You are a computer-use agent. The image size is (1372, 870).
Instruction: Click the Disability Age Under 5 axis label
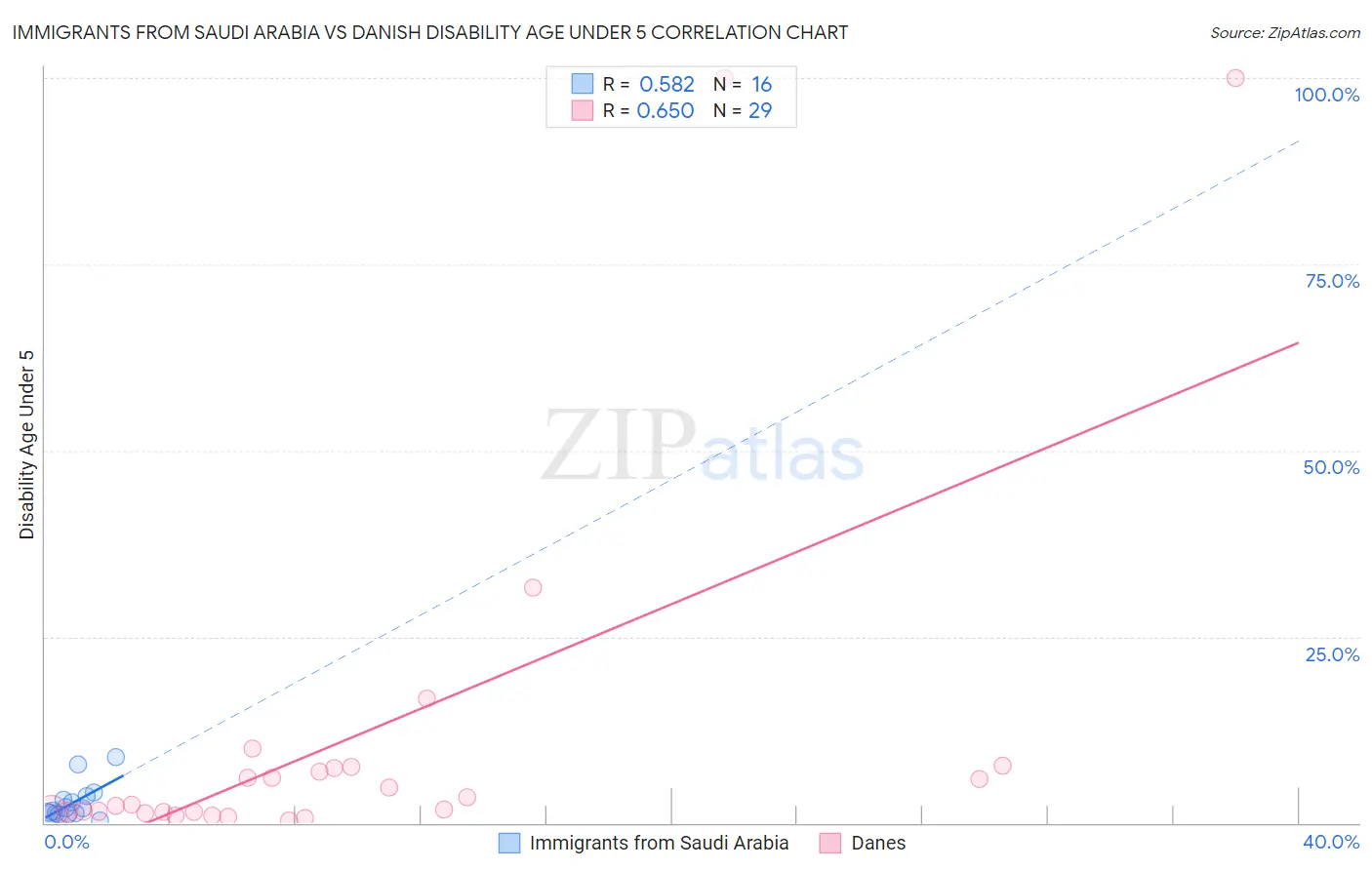pyautogui.click(x=26, y=445)
